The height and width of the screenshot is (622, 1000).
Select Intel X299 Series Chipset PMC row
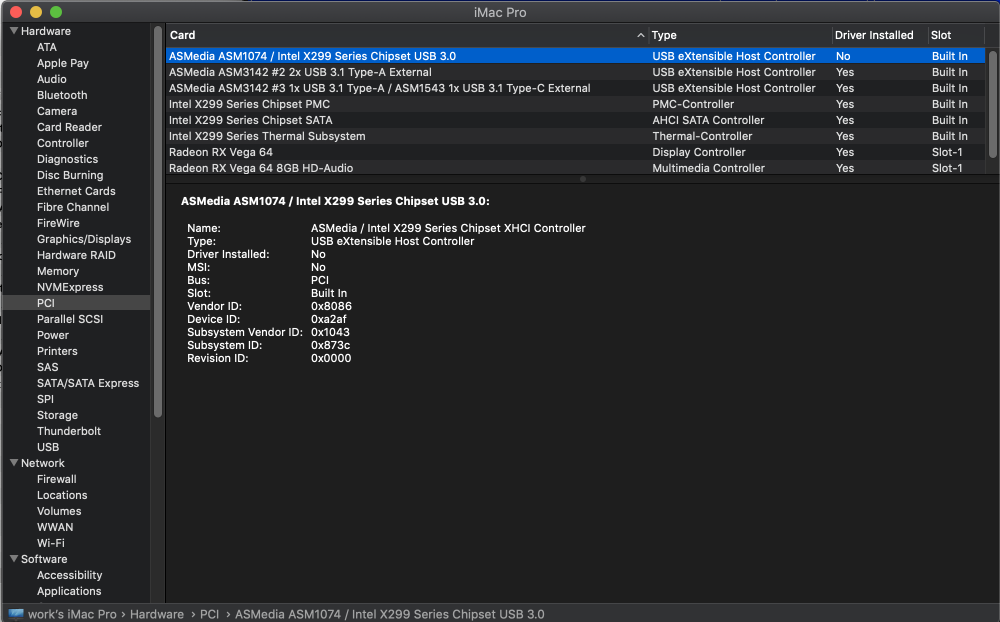tap(575, 104)
